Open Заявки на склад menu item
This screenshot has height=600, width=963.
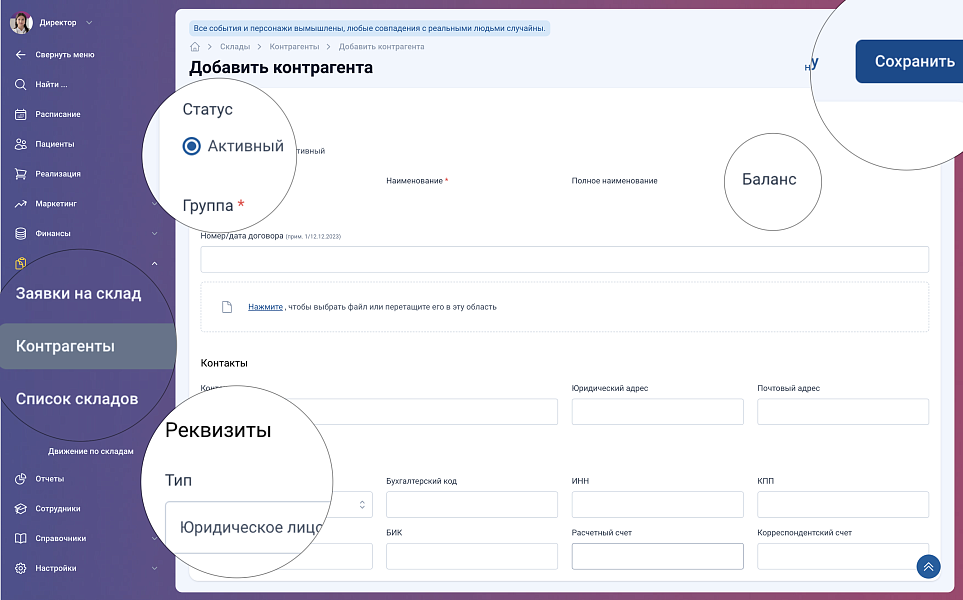(78, 294)
